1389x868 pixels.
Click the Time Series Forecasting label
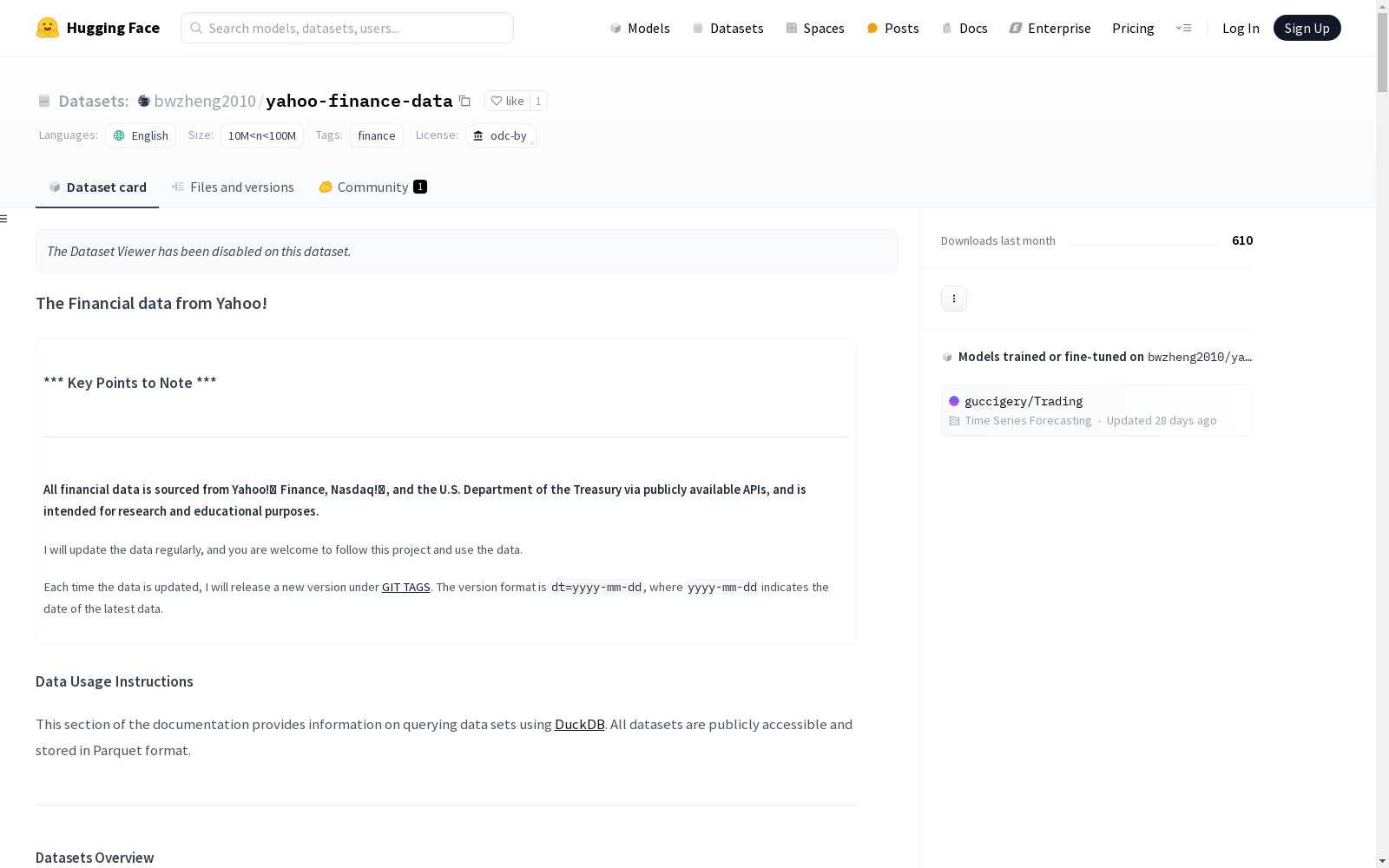coord(1028,421)
